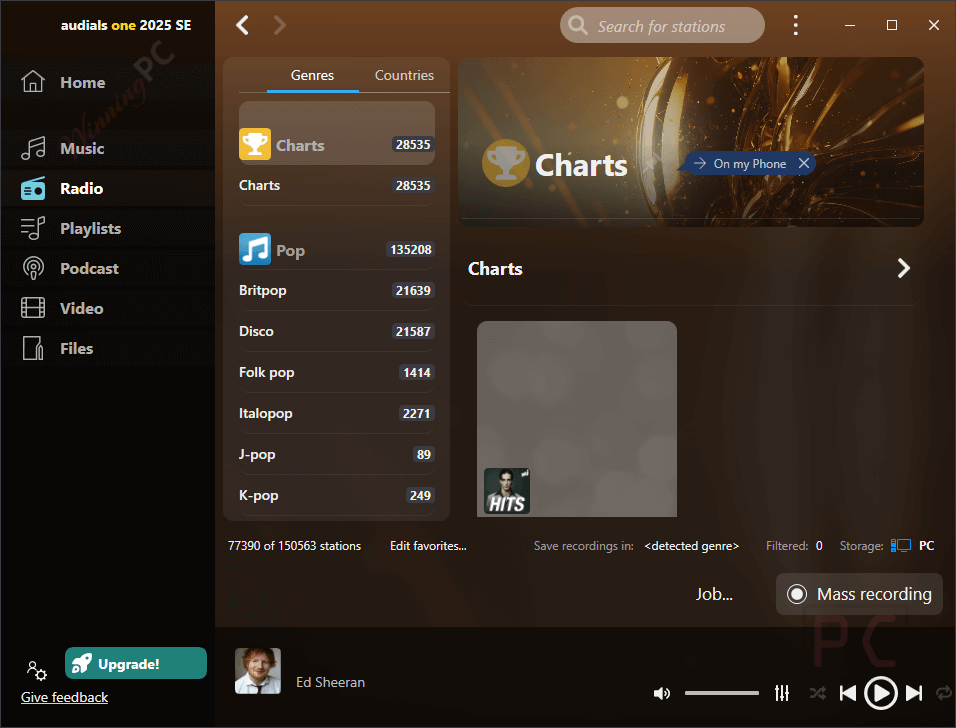Open the Files section
This screenshot has width=956, height=728.
point(107,349)
